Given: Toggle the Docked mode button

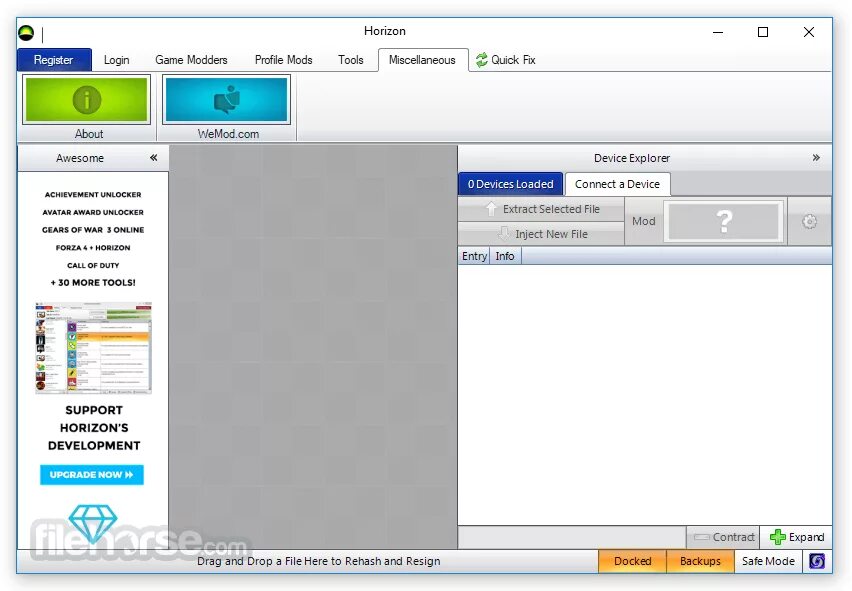Looking at the screenshot, I should [632, 561].
